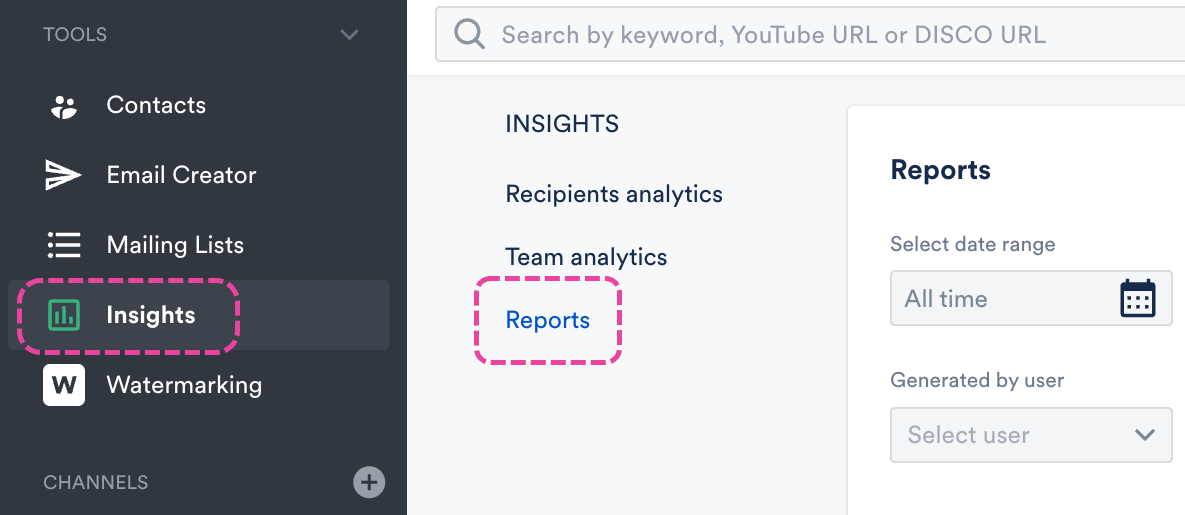Switch to Team analytics

click(x=586, y=257)
